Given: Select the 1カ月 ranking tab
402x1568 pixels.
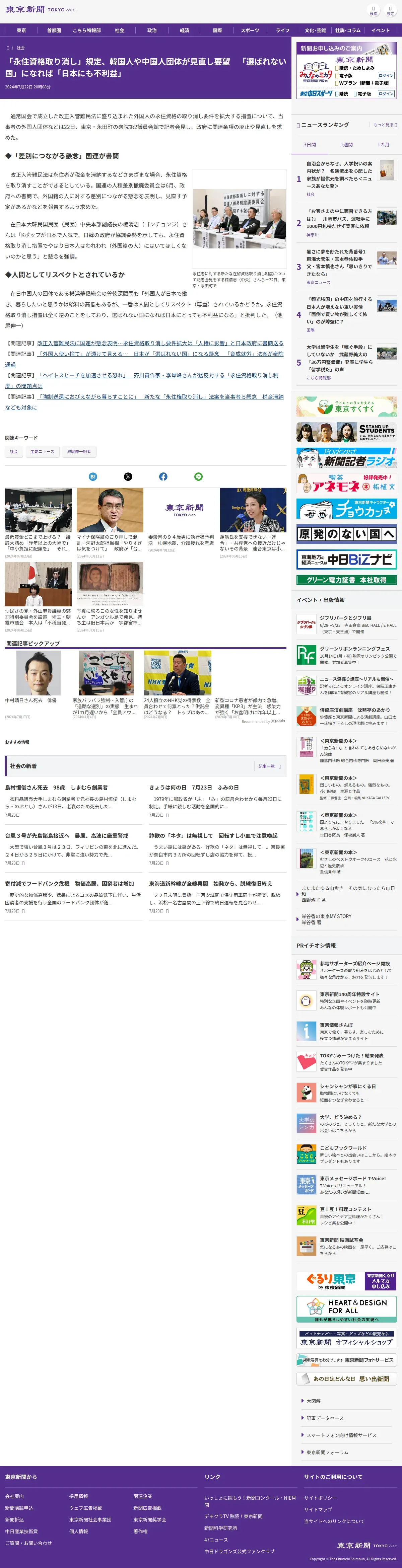Looking at the screenshot, I should pos(383,144).
